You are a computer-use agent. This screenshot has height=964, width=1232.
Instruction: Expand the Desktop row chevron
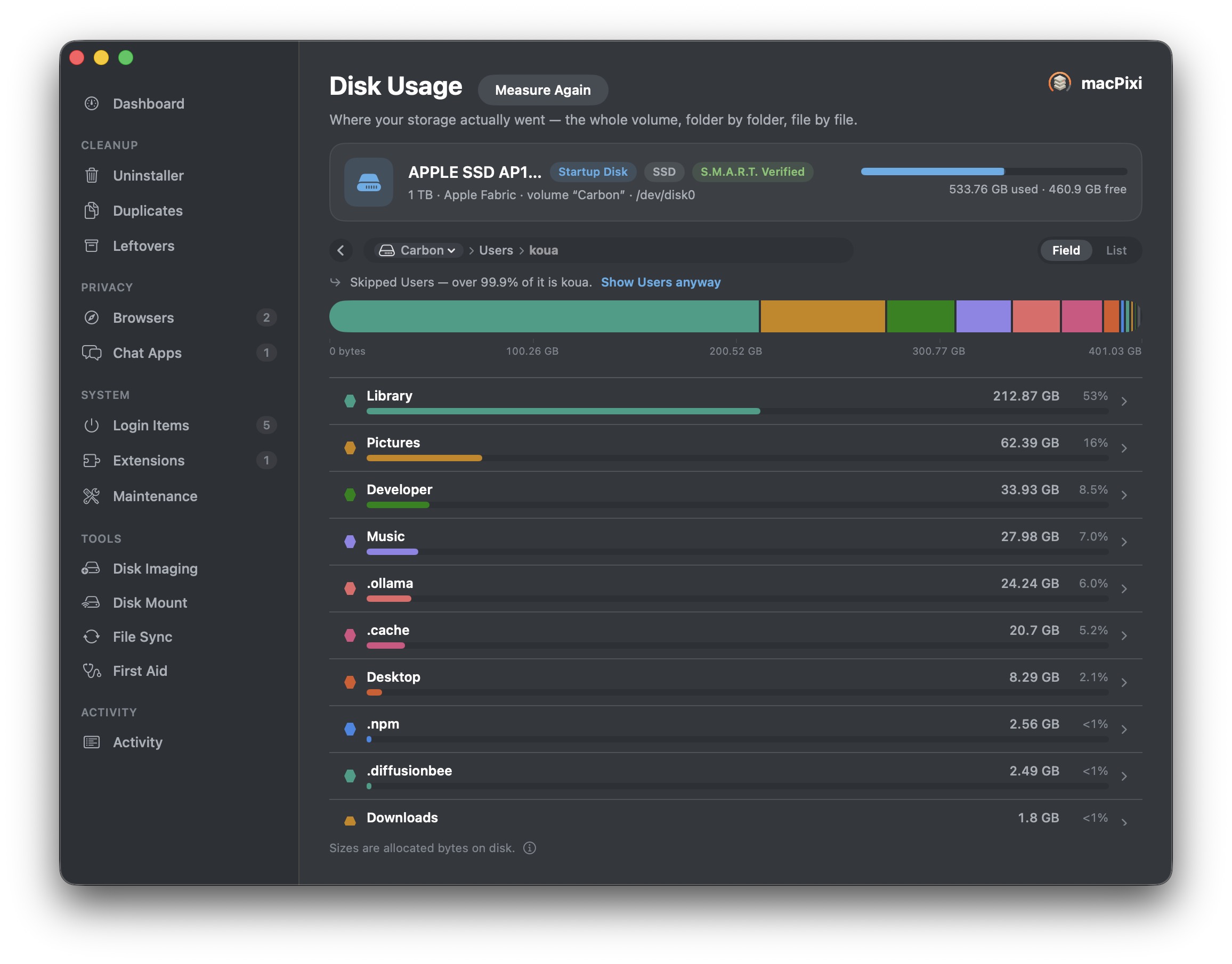coord(1124,682)
